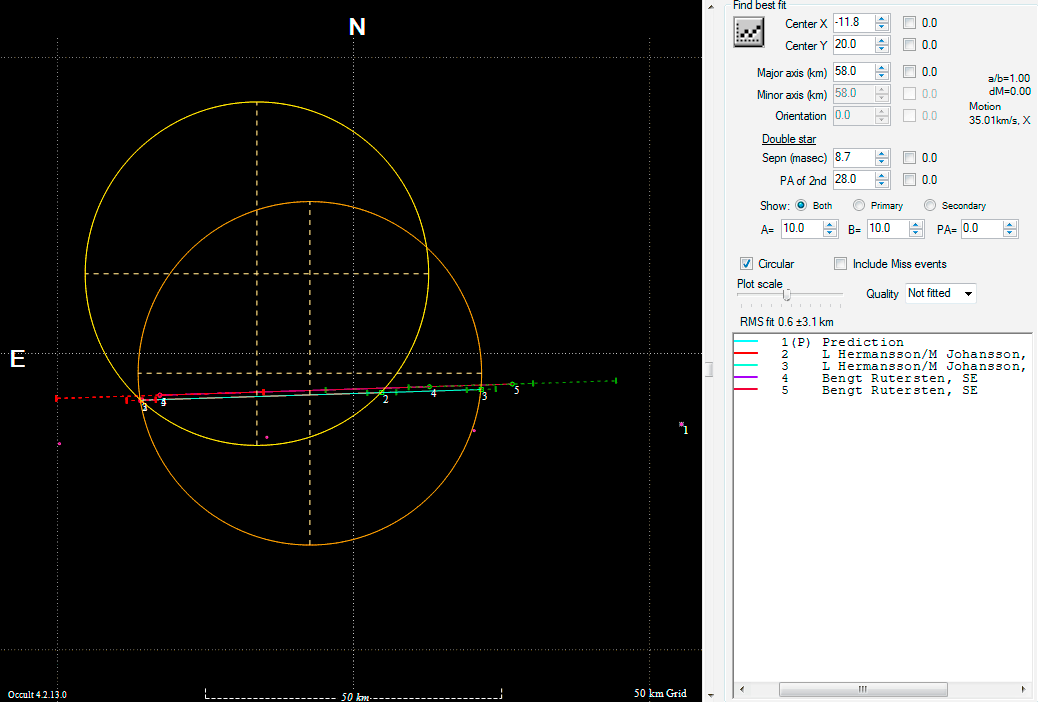Decrease Center Y using its down arrow
This screenshot has height=702, width=1038.
coord(881,49)
